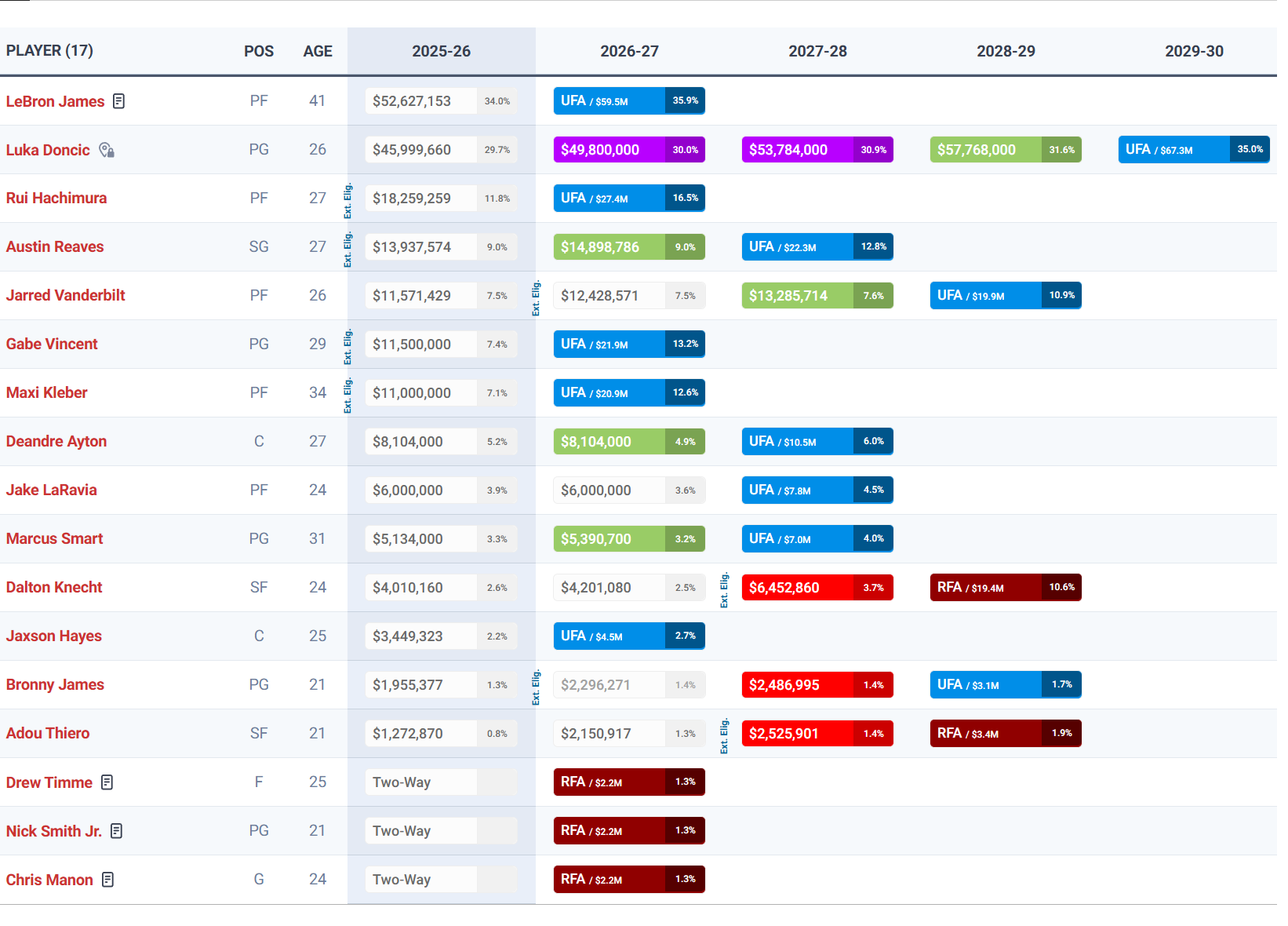Select the 2026-27 season column header
Viewport: 1288px width, 926px height.
pyautogui.click(x=630, y=52)
